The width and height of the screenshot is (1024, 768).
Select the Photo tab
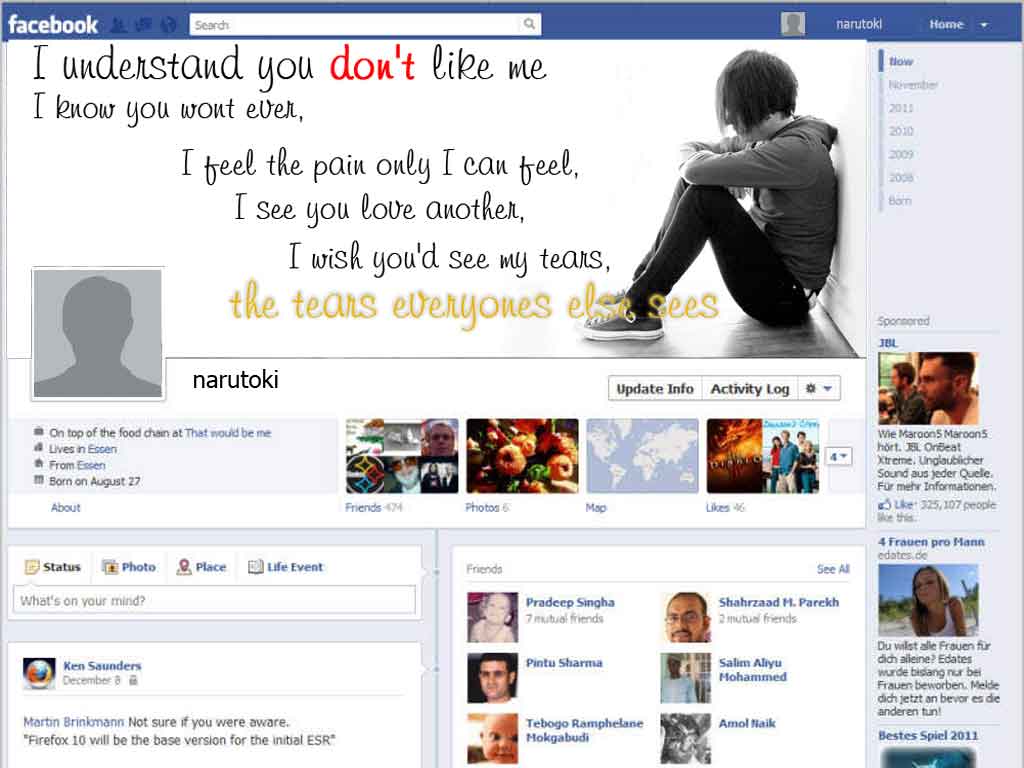129,567
